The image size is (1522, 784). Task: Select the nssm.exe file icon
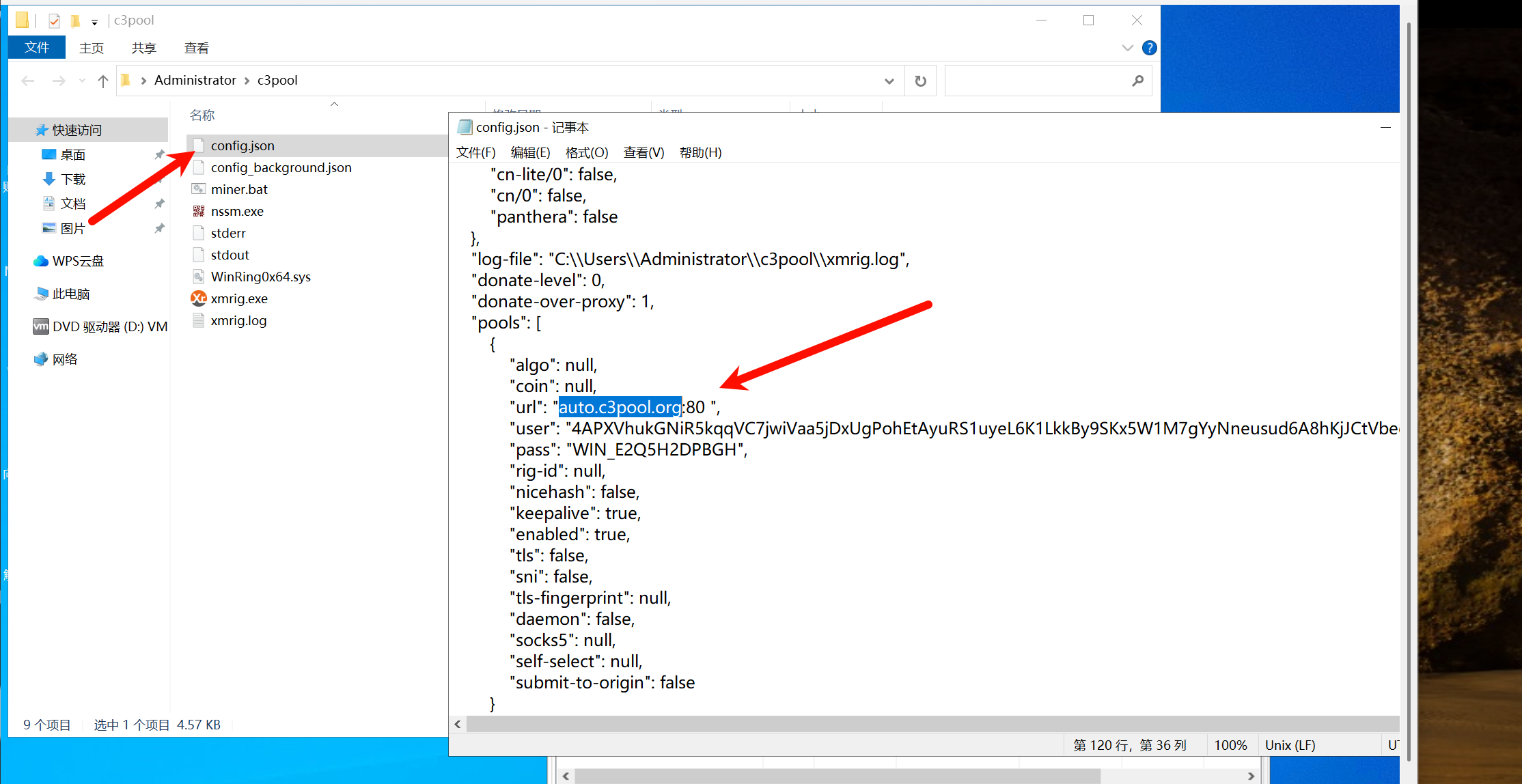pyautogui.click(x=199, y=211)
